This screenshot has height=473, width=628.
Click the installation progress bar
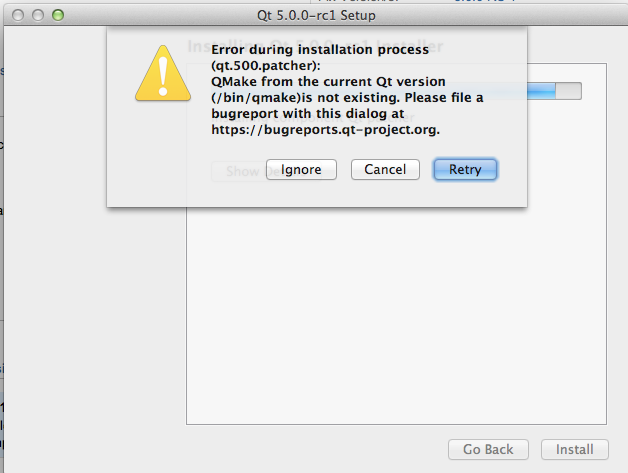pos(567,91)
